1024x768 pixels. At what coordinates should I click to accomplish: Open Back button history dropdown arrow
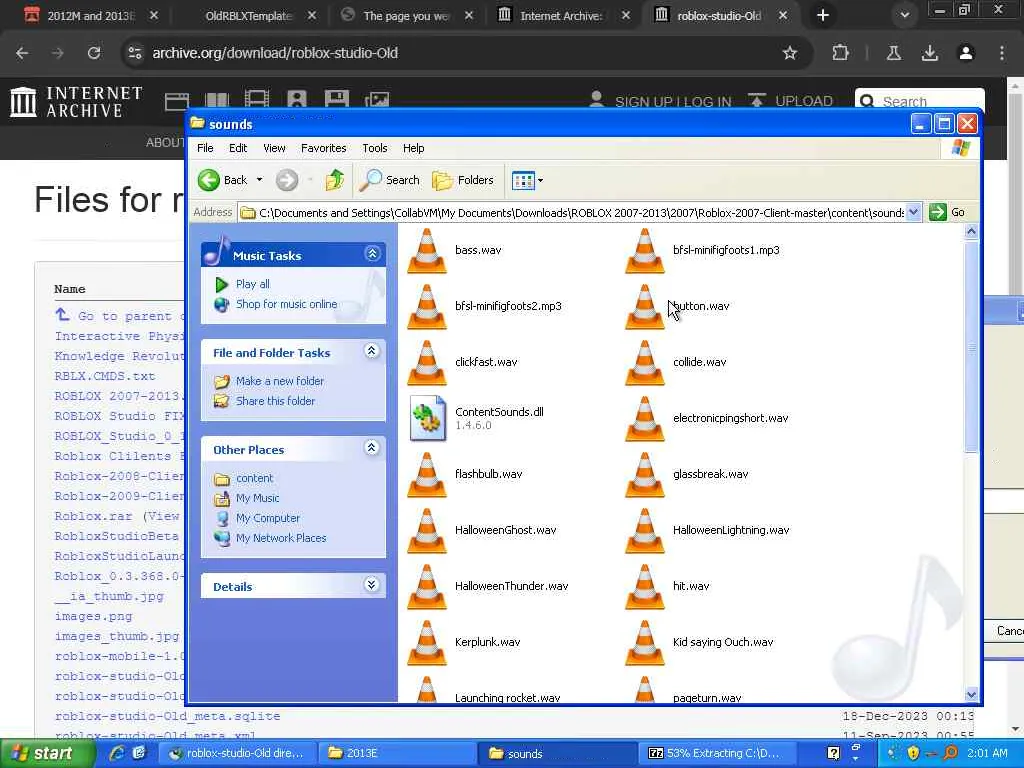pyautogui.click(x=259, y=180)
